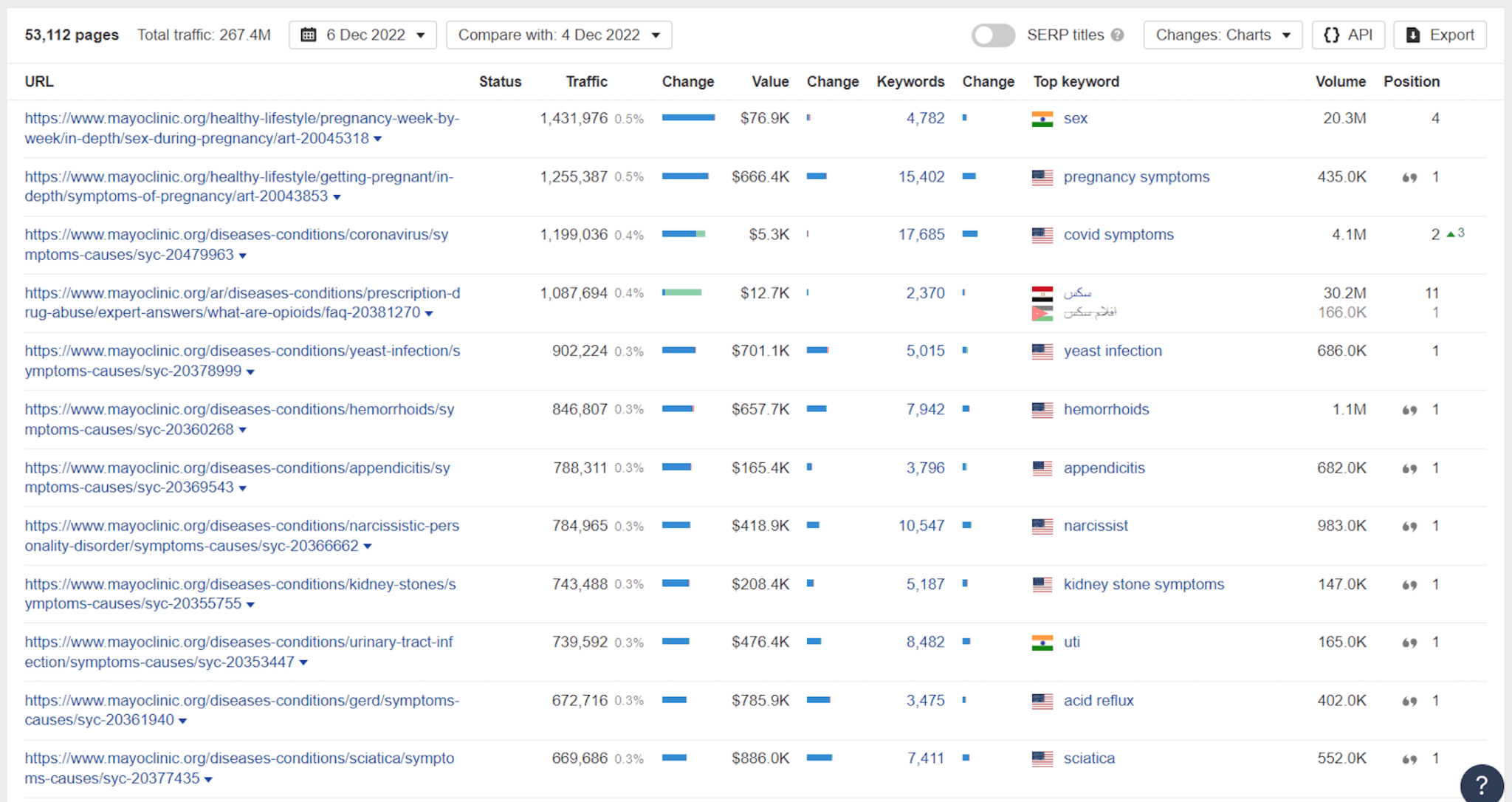Expand options for yeast-infection URL caret
The image size is (1512, 802).
pyautogui.click(x=251, y=371)
